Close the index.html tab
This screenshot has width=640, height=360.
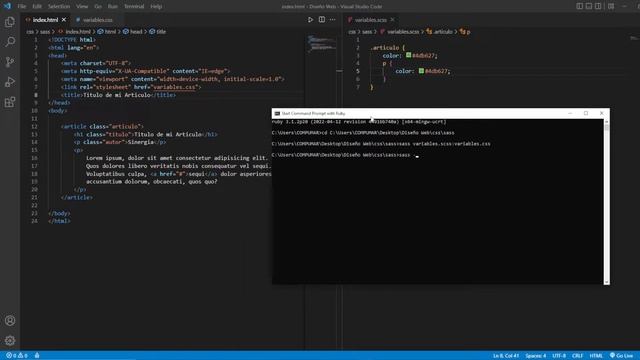click(64, 20)
